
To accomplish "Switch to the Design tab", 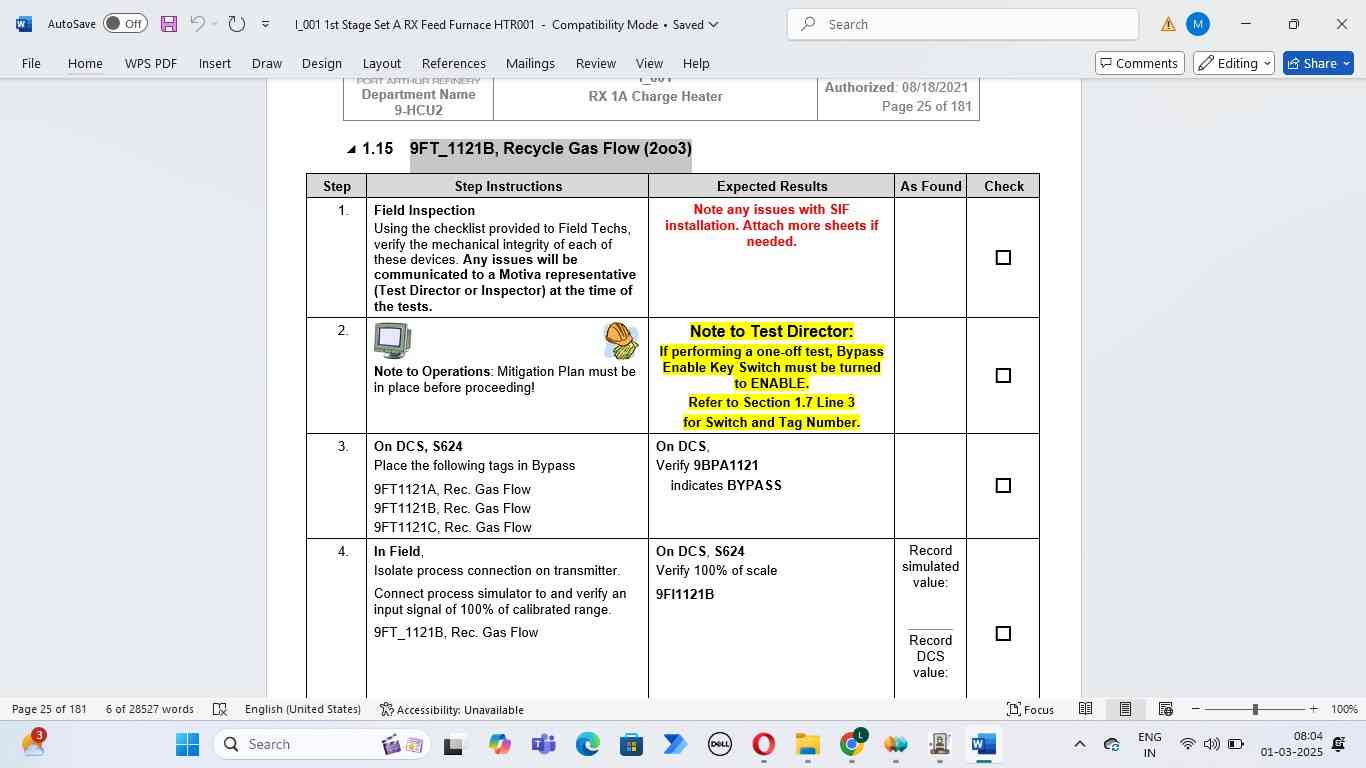I will tap(322, 63).
